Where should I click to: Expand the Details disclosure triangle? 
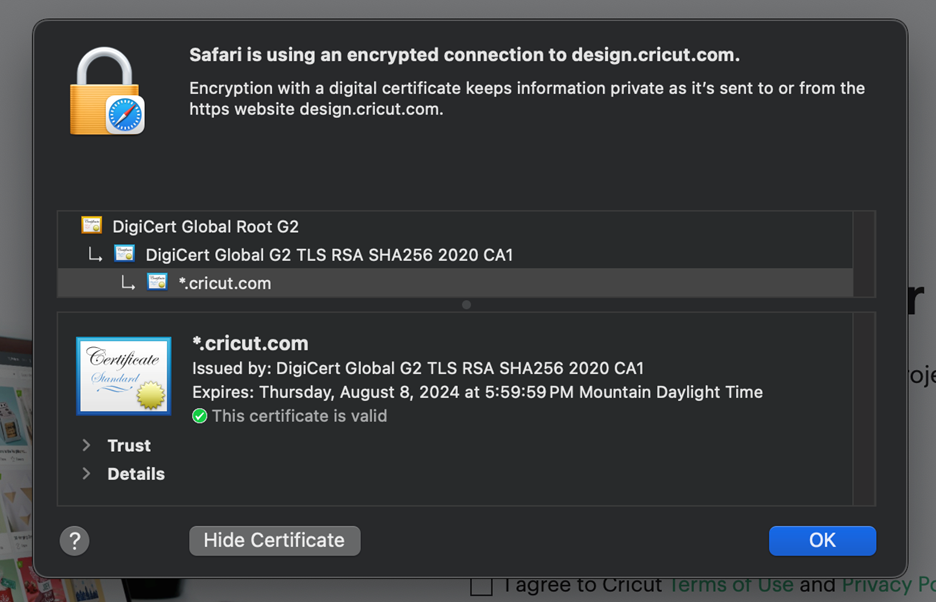coord(85,473)
